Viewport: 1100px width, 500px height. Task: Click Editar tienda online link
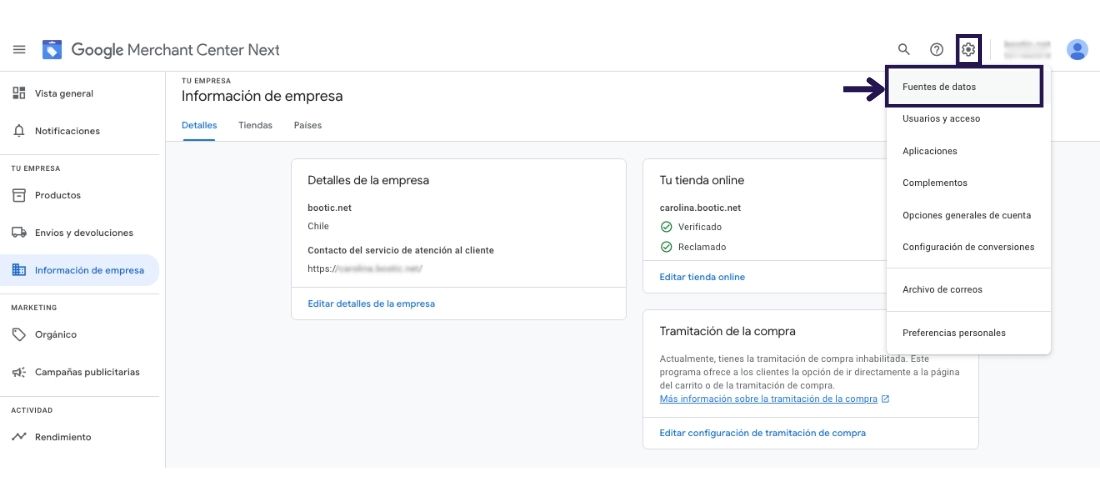click(702, 277)
